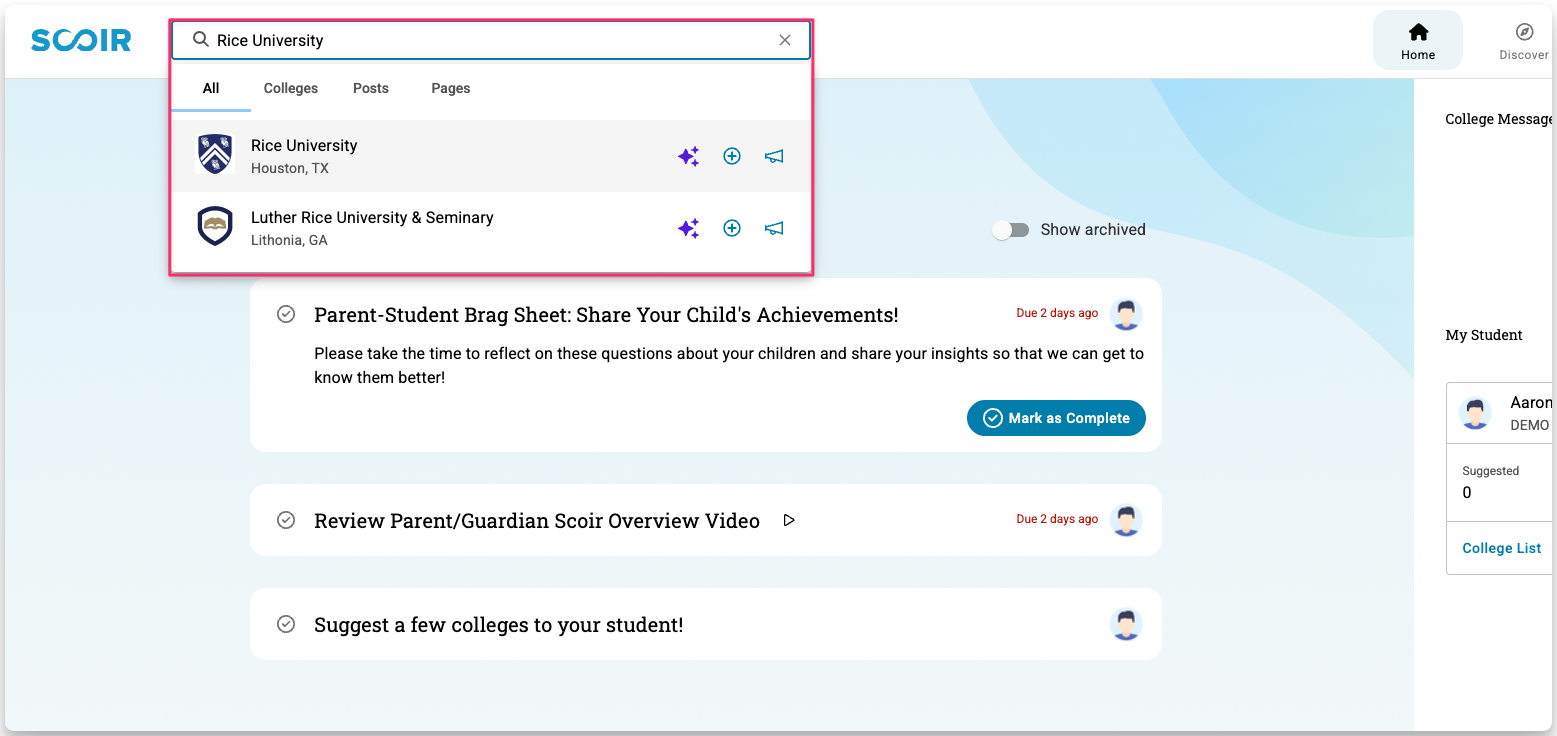Switch to the Colleges tab
The width and height of the screenshot is (1557, 736).
(x=291, y=88)
